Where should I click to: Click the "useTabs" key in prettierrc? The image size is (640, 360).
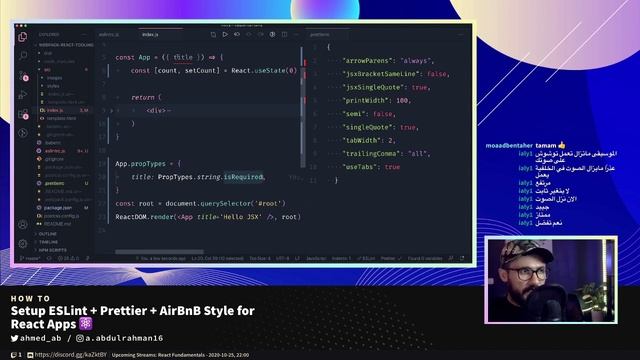(x=360, y=167)
